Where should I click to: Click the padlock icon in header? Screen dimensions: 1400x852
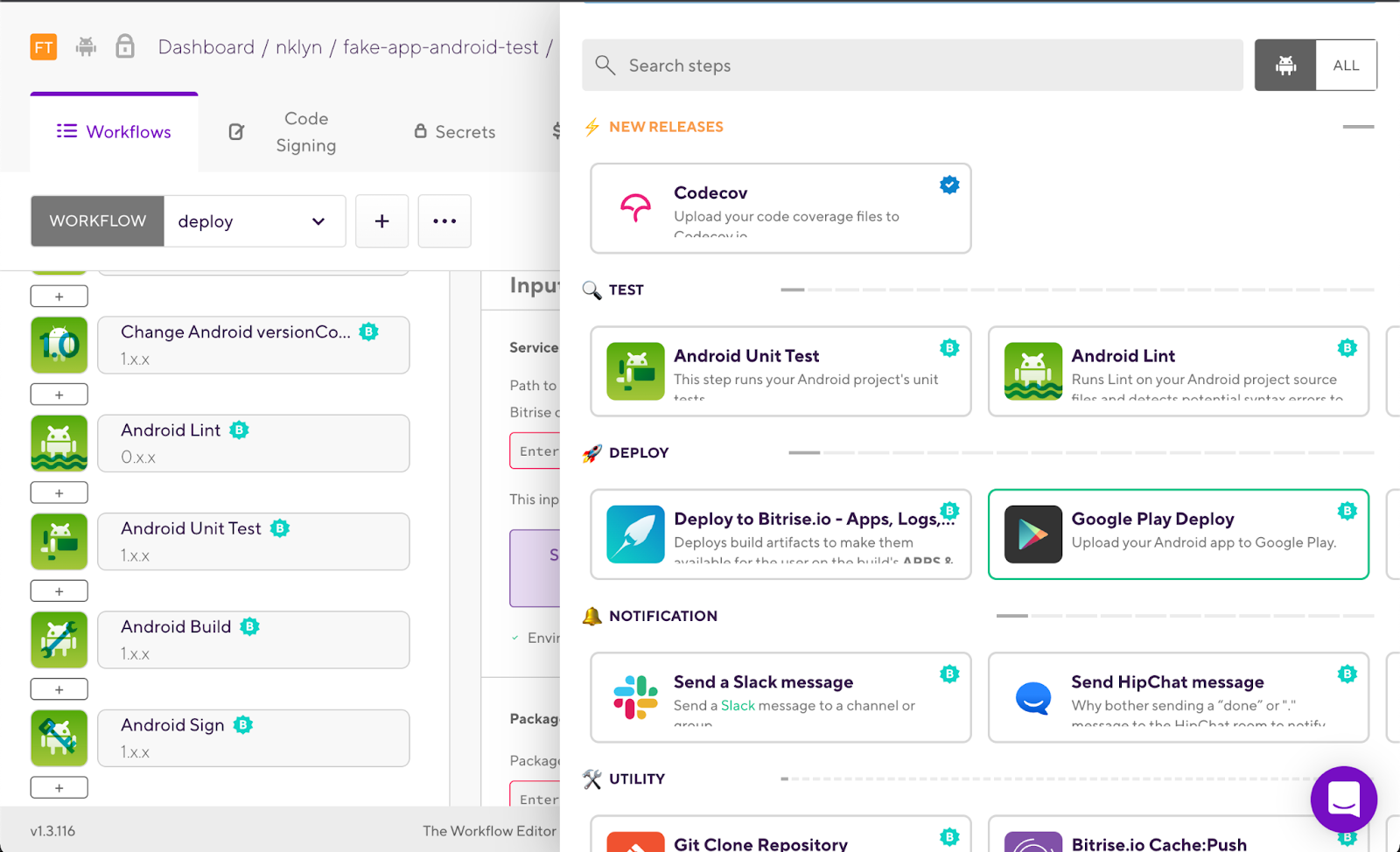(x=125, y=45)
